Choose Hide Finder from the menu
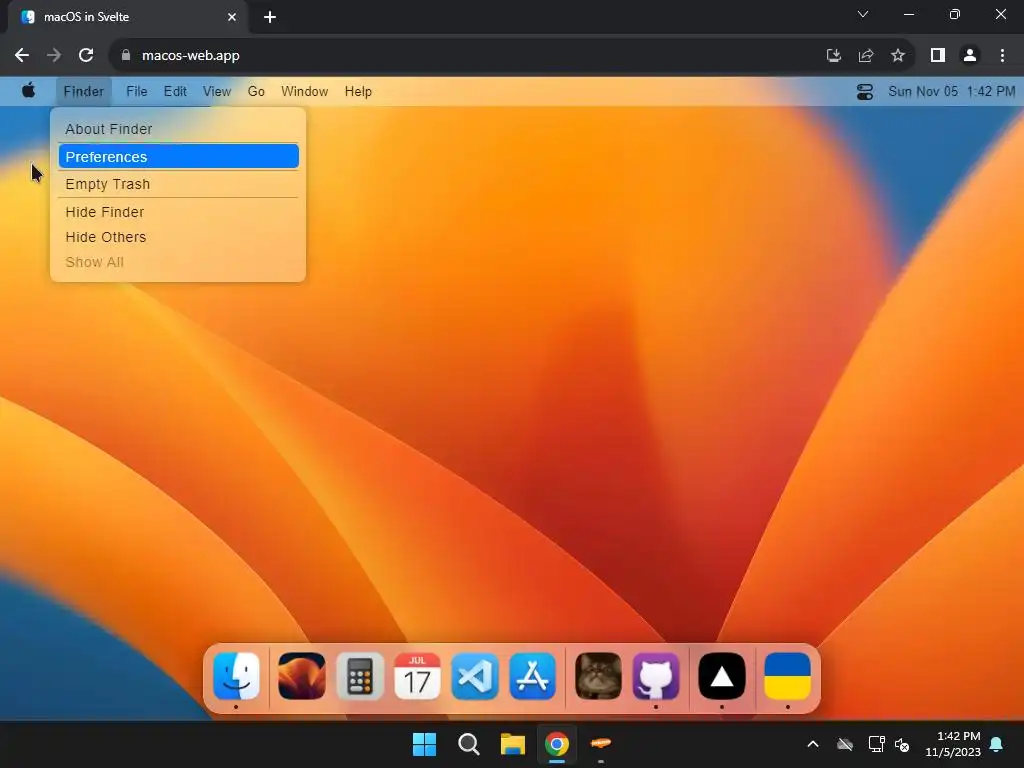This screenshot has width=1024, height=768. [x=178, y=212]
